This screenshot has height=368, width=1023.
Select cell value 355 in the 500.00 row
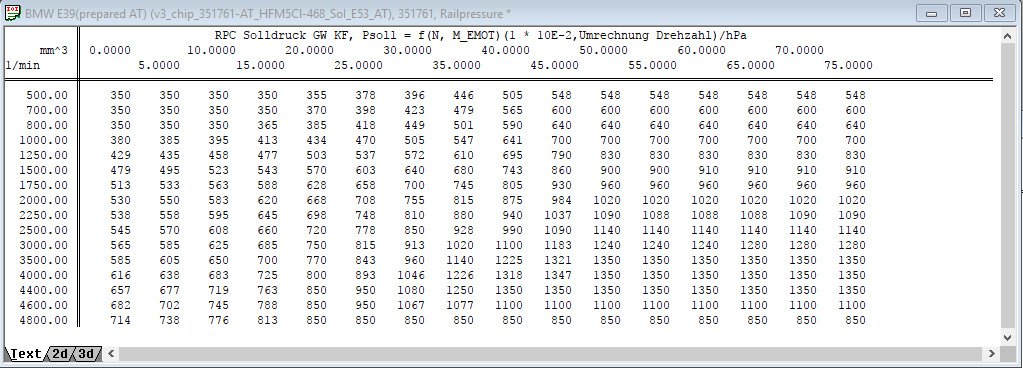click(x=316, y=95)
